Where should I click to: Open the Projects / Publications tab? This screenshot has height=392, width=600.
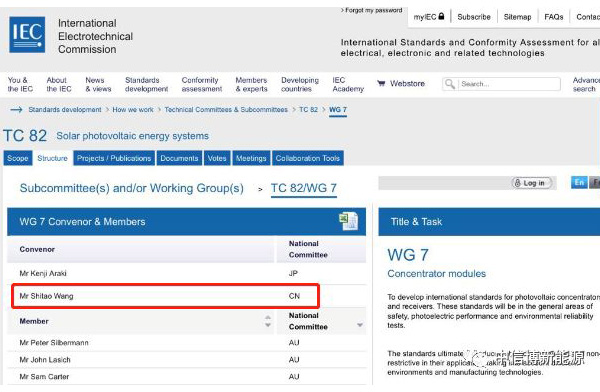click(114, 158)
